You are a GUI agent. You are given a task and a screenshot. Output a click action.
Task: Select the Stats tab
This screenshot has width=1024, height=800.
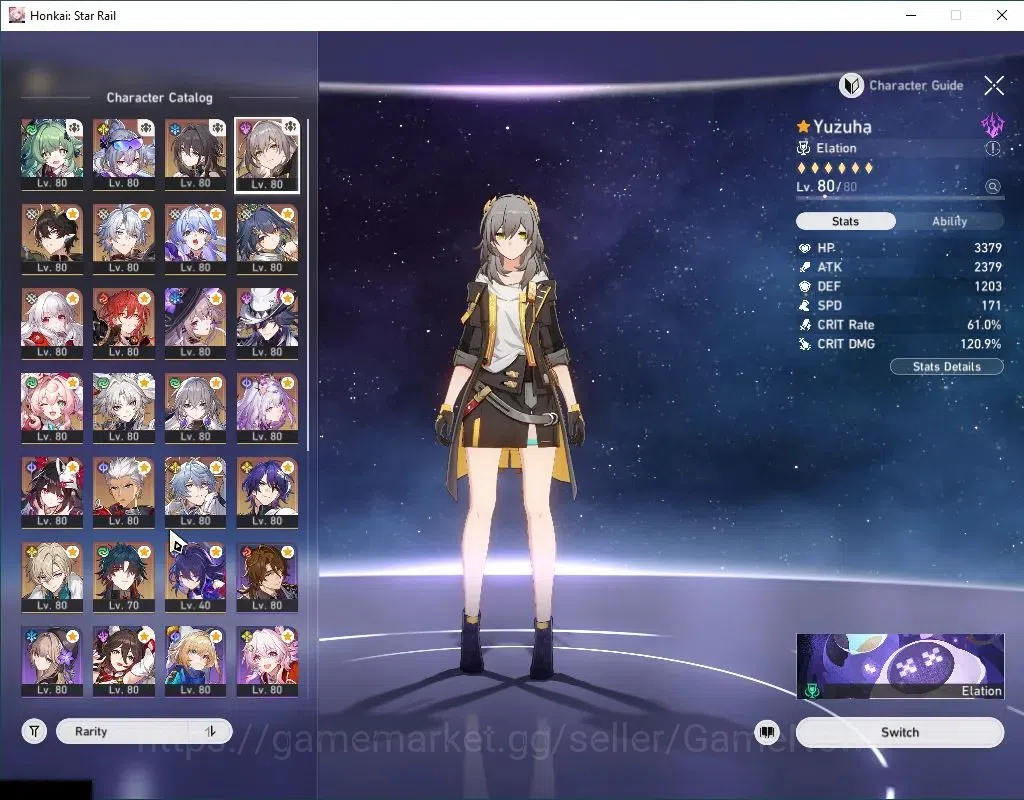click(x=845, y=221)
